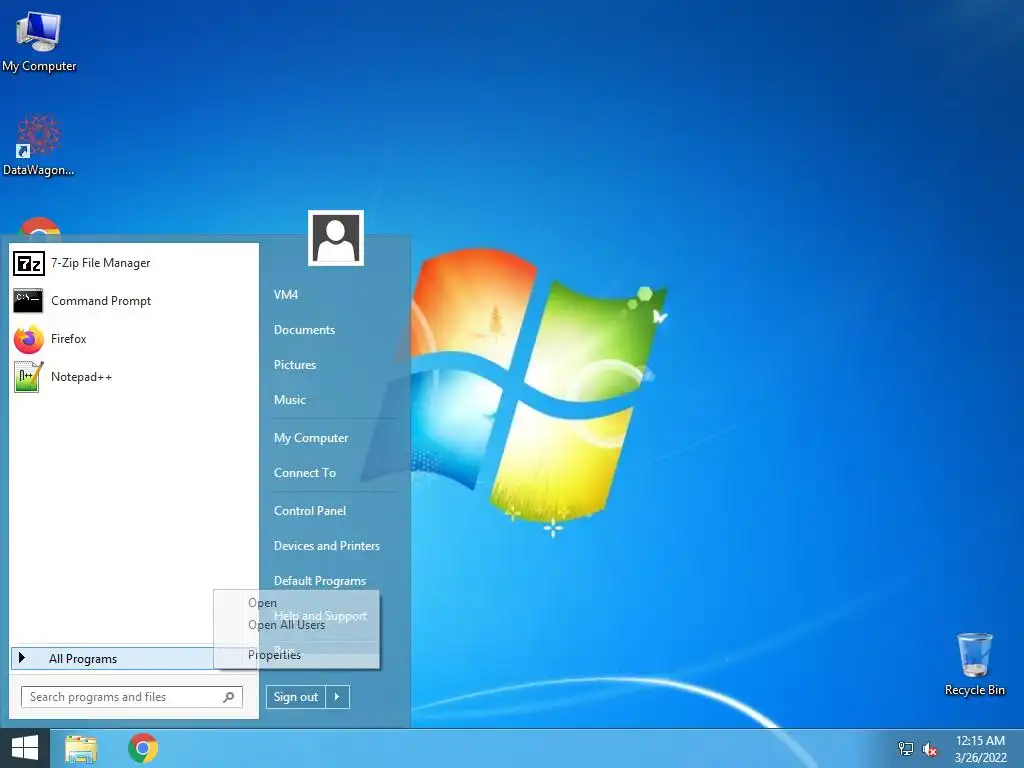The width and height of the screenshot is (1024, 768).
Task: Click the user account picture
Action: (336, 238)
